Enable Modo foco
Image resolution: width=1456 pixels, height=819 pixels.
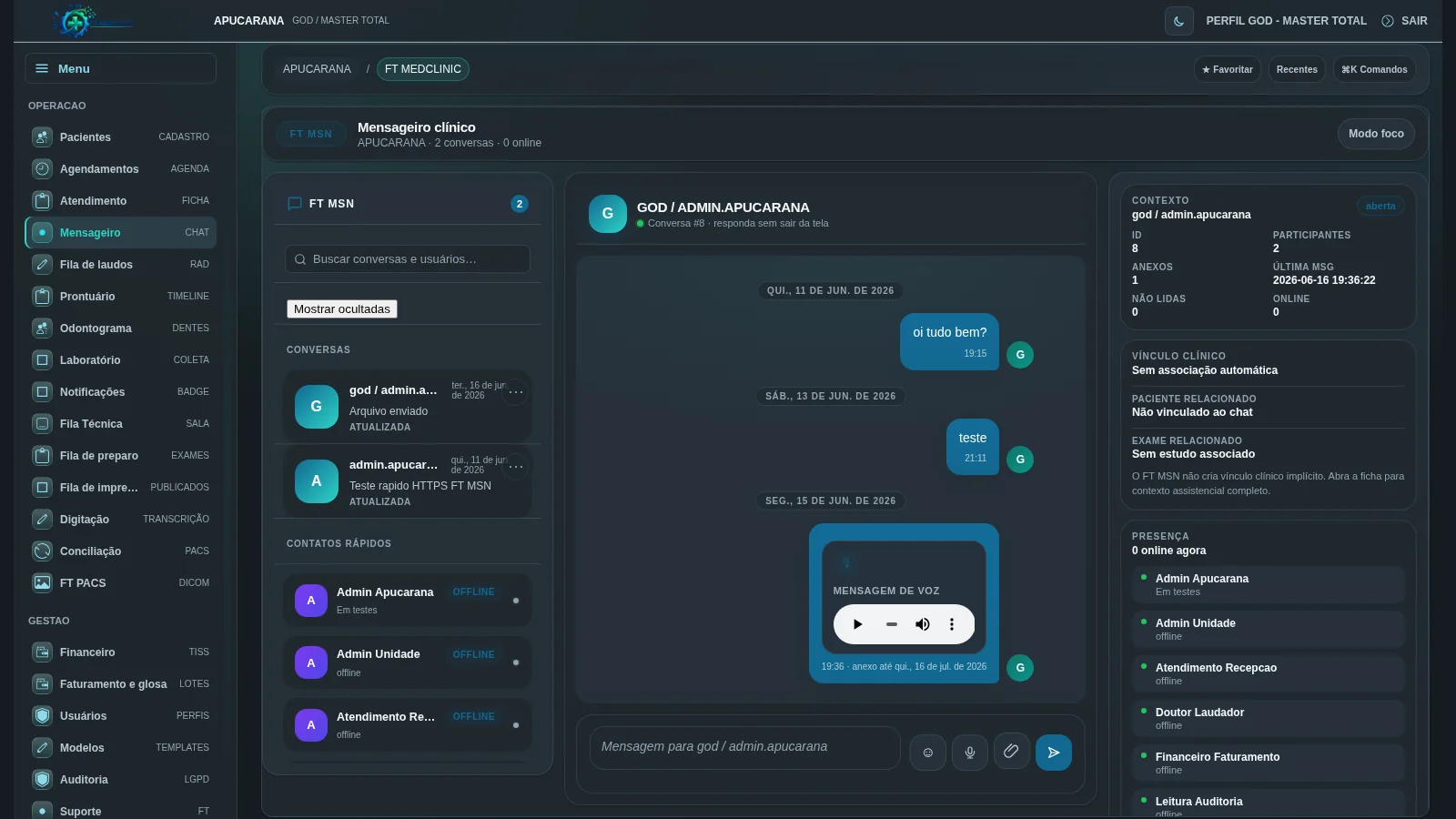click(1376, 134)
